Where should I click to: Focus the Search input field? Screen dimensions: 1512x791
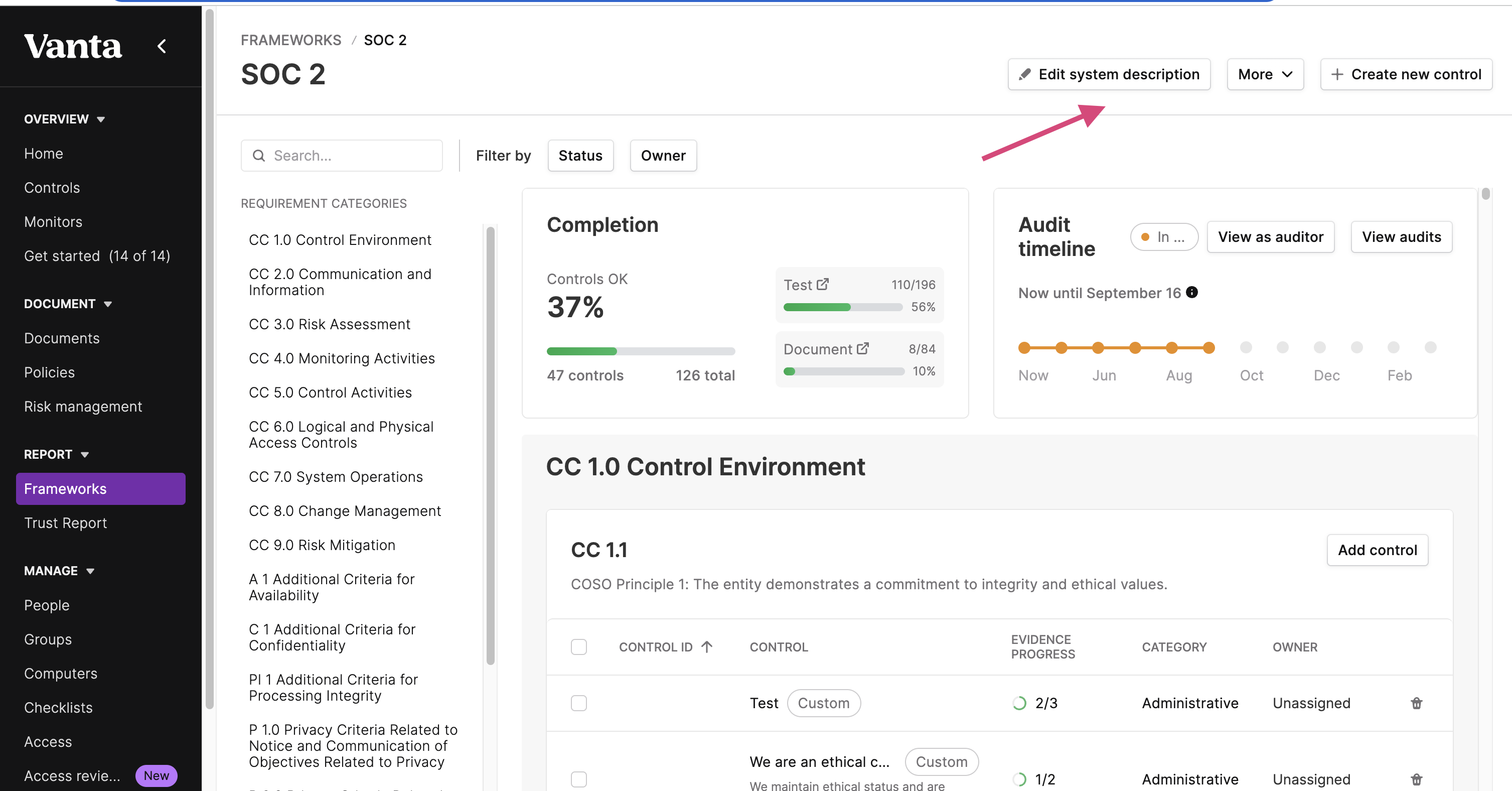point(342,156)
